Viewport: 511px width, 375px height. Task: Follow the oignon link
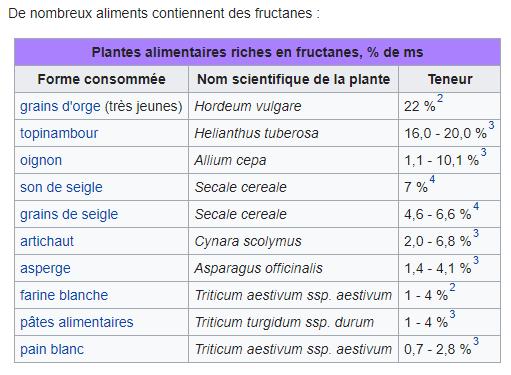coord(41,160)
